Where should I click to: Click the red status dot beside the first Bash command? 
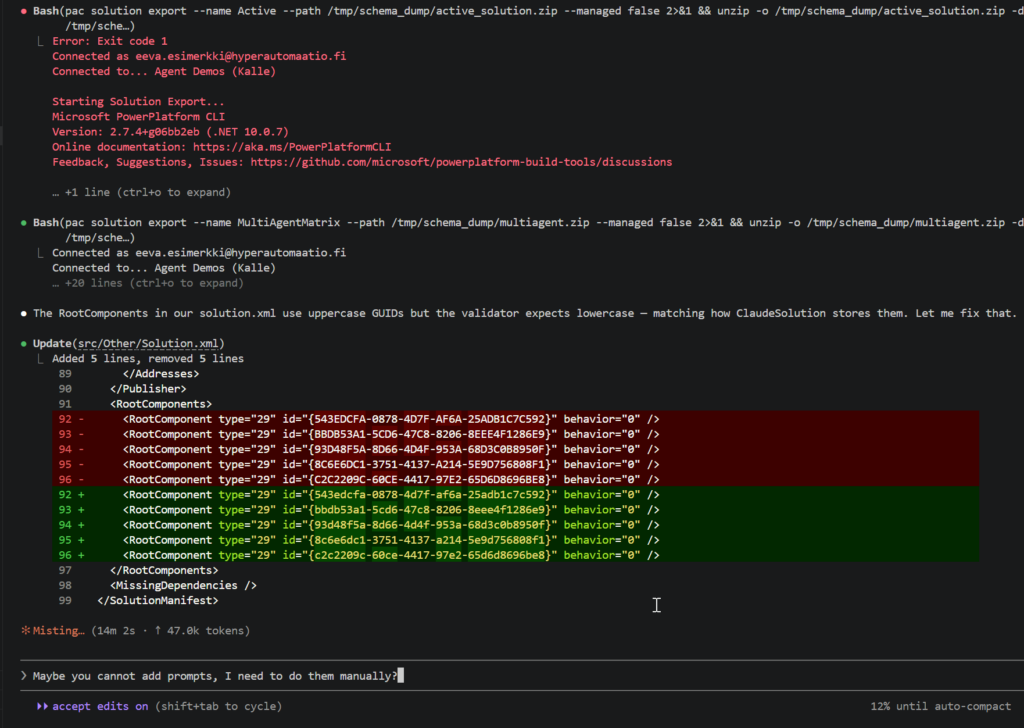[x=24, y=11]
